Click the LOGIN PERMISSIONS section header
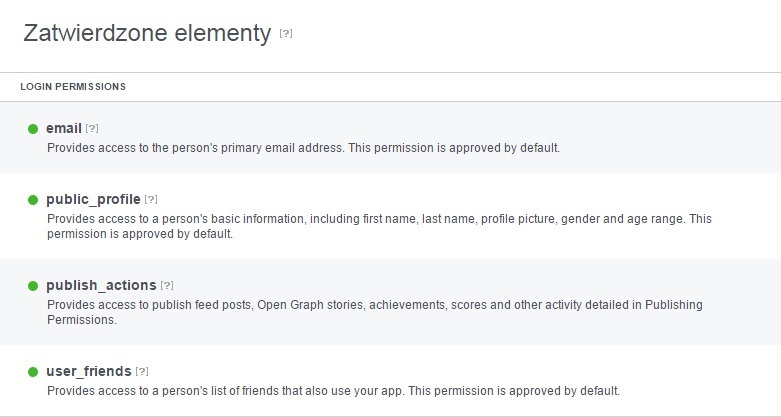Viewport: 781px width, 417px height. (73, 87)
